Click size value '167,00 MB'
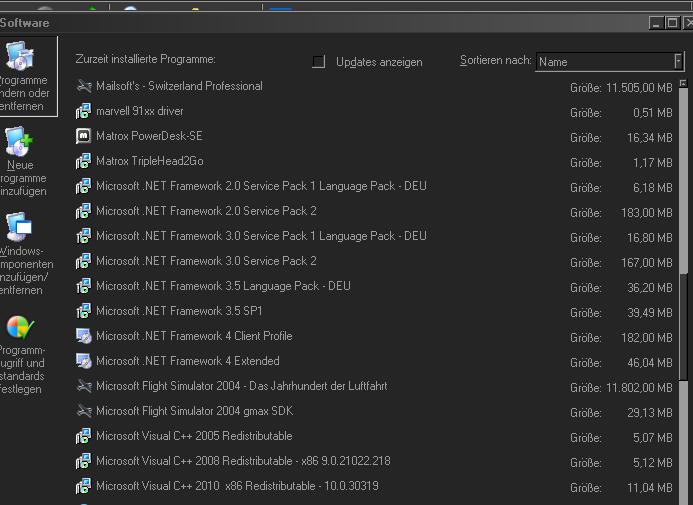 click(x=647, y=263)
